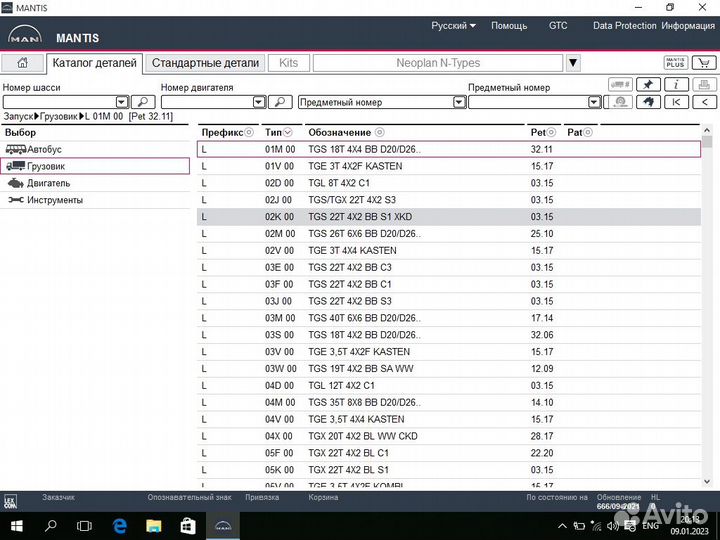Expand the item number field dropdown arrow
The height and width of the screenshot is (540, 720).
click(594, 102)
